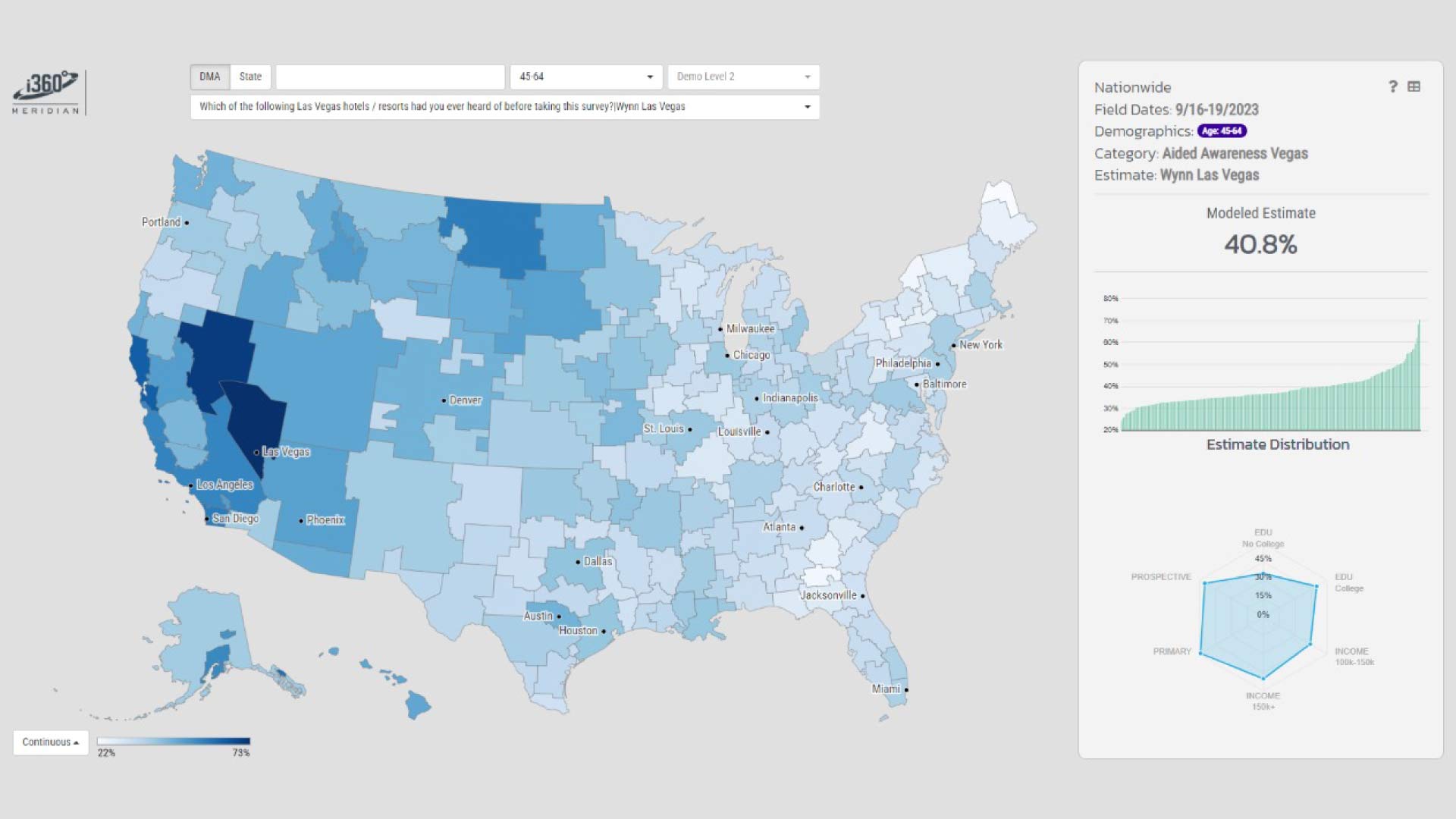
Task: Click the Miami city label
Action: tap(886, 689)
